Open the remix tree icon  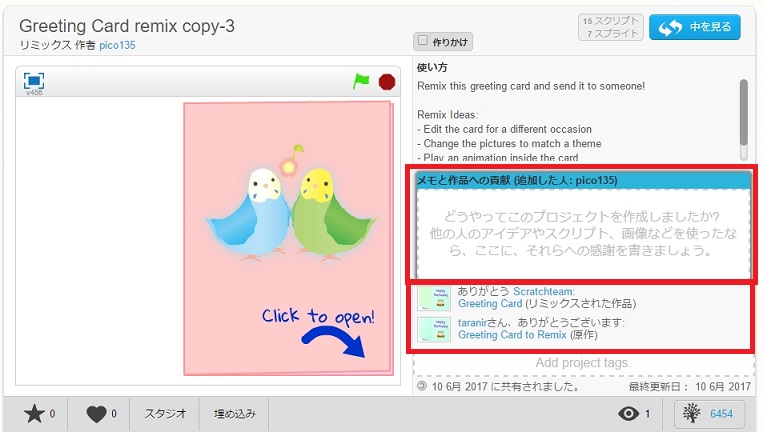pos(691,414)
